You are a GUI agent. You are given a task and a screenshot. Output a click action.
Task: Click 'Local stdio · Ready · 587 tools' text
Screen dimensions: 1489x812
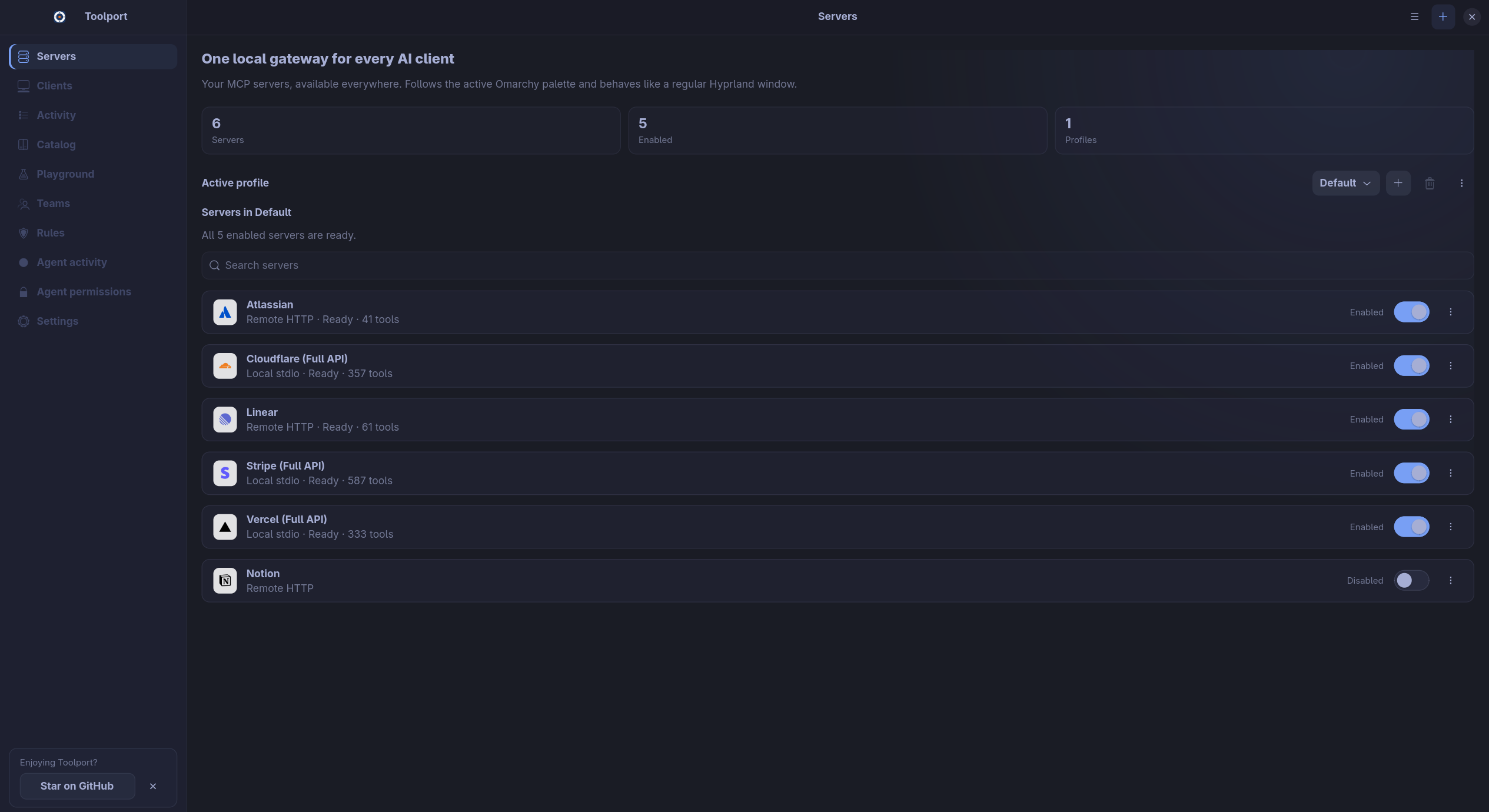(x=320, y=481)
